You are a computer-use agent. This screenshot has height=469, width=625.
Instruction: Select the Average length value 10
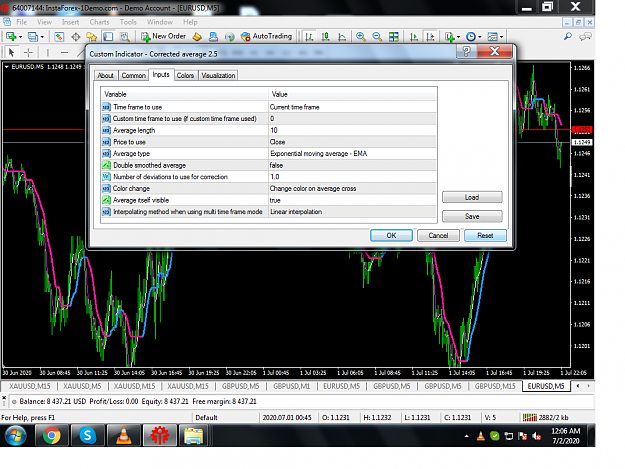click(x=353, y=130)
